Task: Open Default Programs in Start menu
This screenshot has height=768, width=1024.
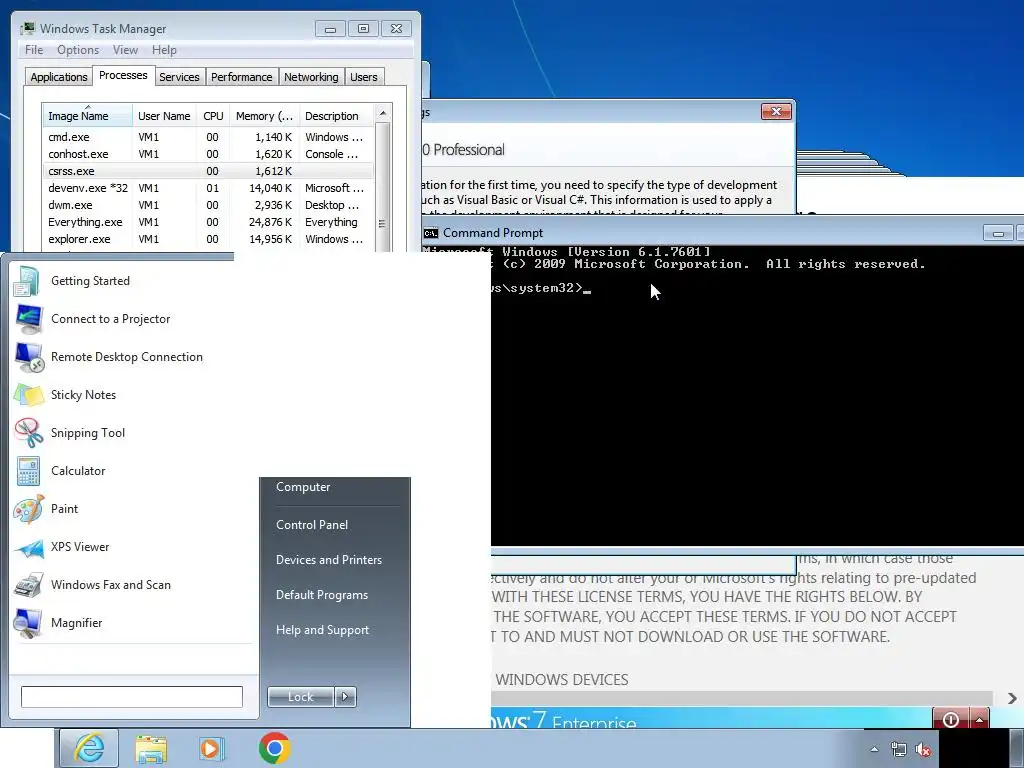Action: [322, 595]
